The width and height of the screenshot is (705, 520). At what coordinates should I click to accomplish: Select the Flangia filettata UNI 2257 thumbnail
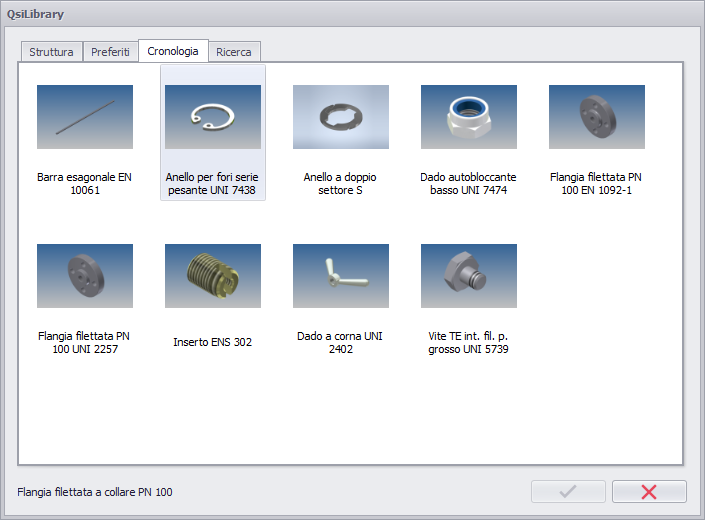click(85, 276)
